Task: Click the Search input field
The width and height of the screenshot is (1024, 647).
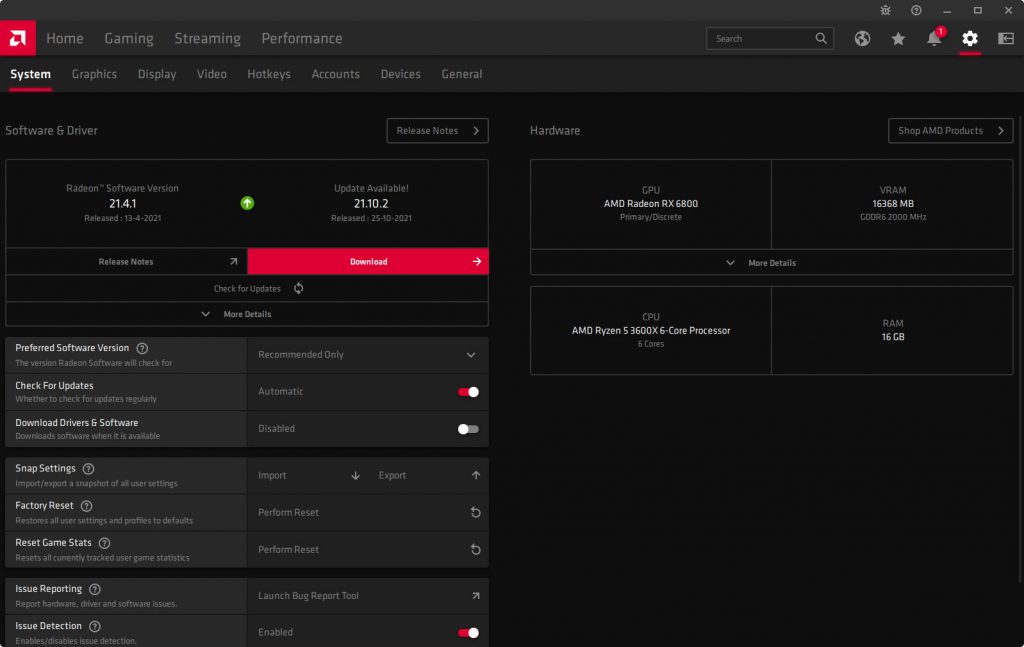Action: (760, 39)
